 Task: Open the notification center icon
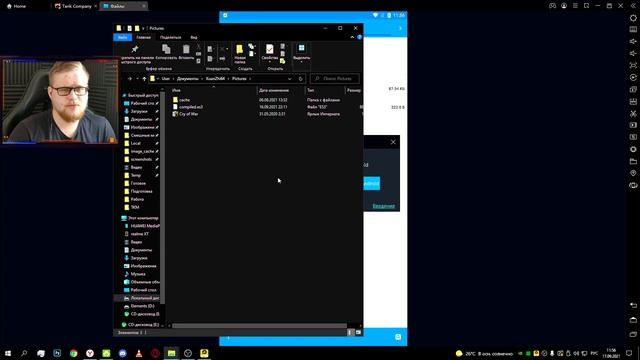click(629, 353)
